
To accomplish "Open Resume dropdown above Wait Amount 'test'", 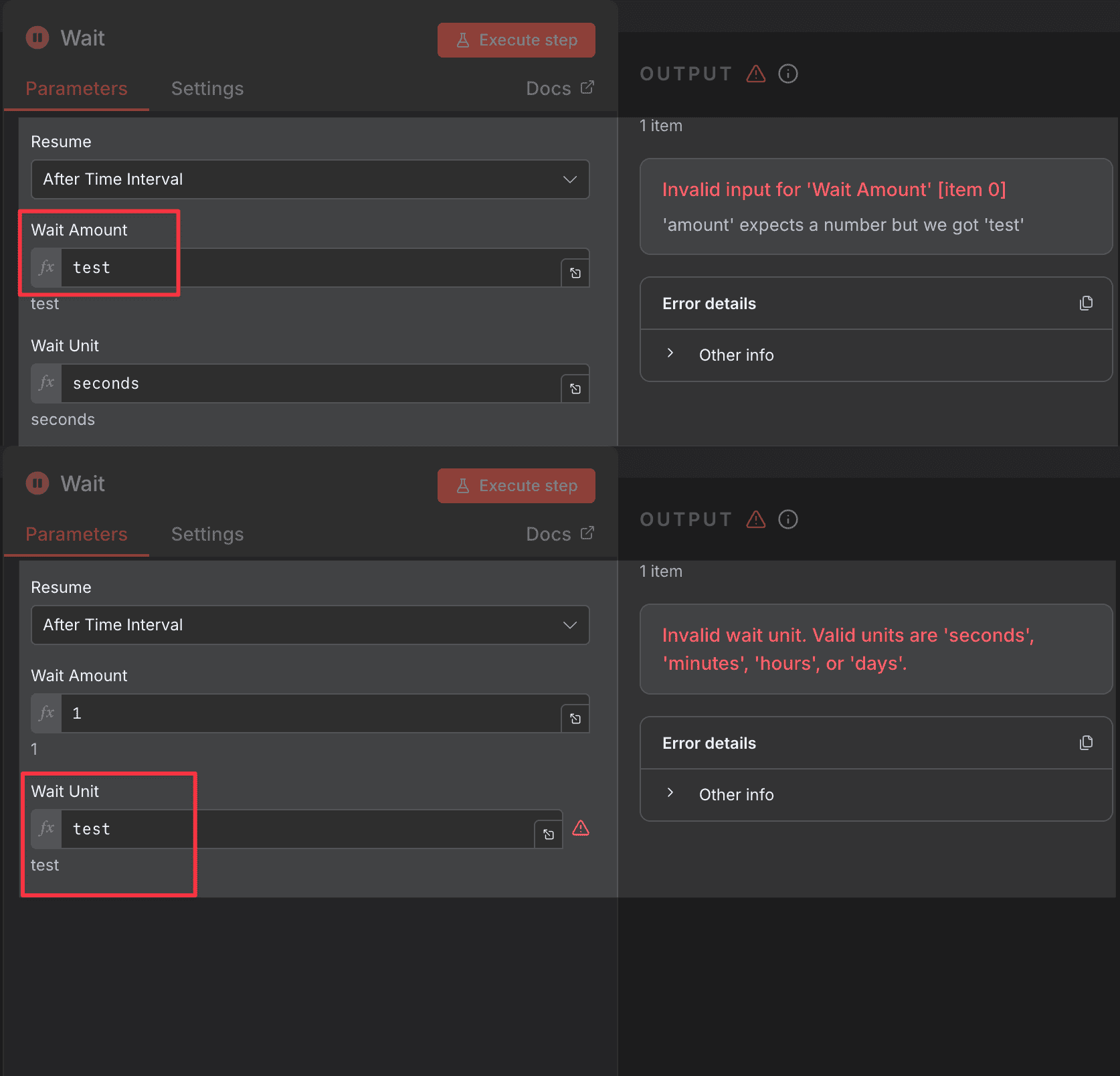I will [310, 179].
